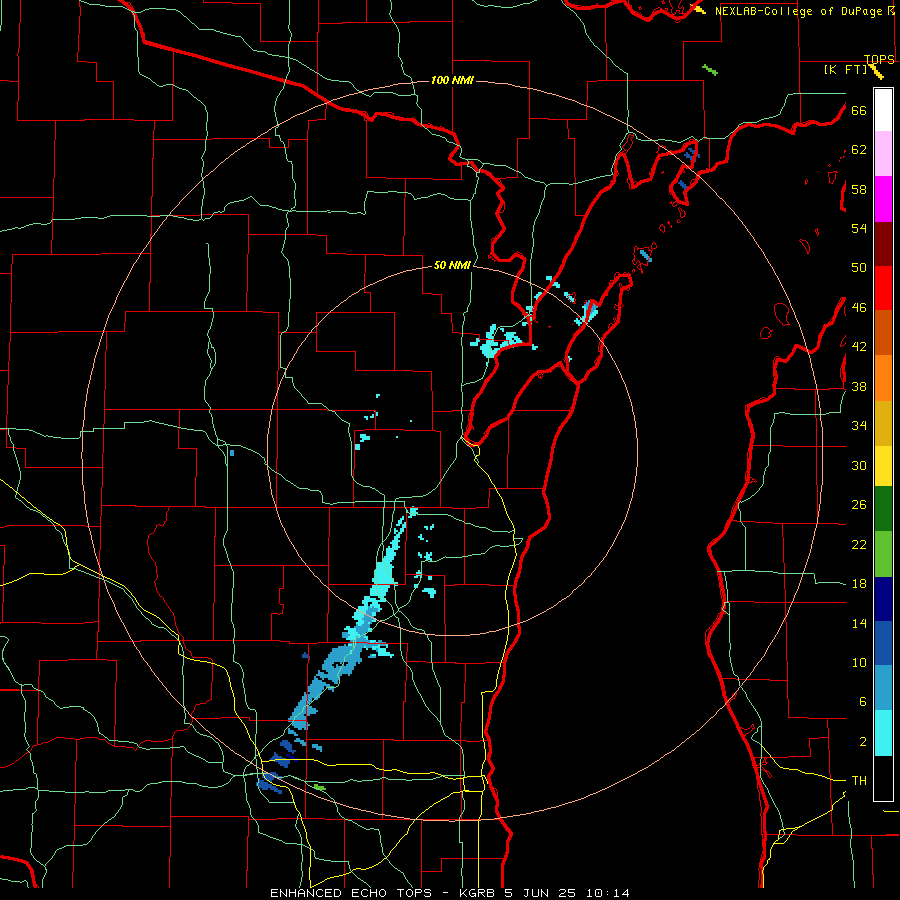Select the magenta swatch on the color scale
The width and height of the screenshot is (900, 900).
883,199
